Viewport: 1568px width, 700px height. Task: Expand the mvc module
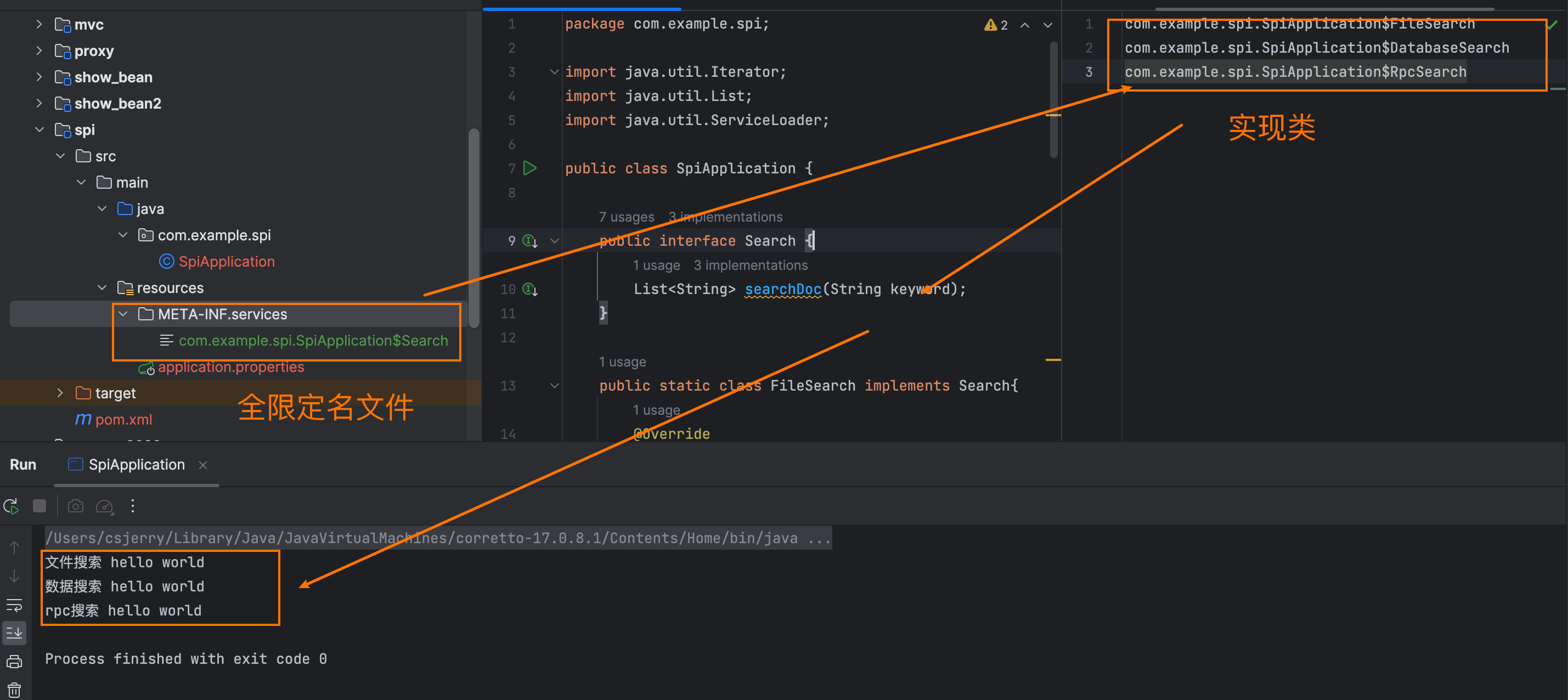[39, 24]
